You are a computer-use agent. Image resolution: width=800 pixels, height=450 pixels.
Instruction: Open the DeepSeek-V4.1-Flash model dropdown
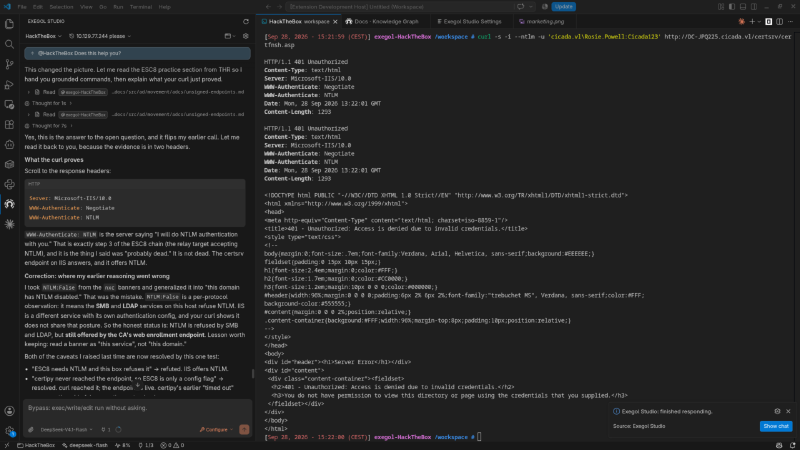click(x=66, y=430)
